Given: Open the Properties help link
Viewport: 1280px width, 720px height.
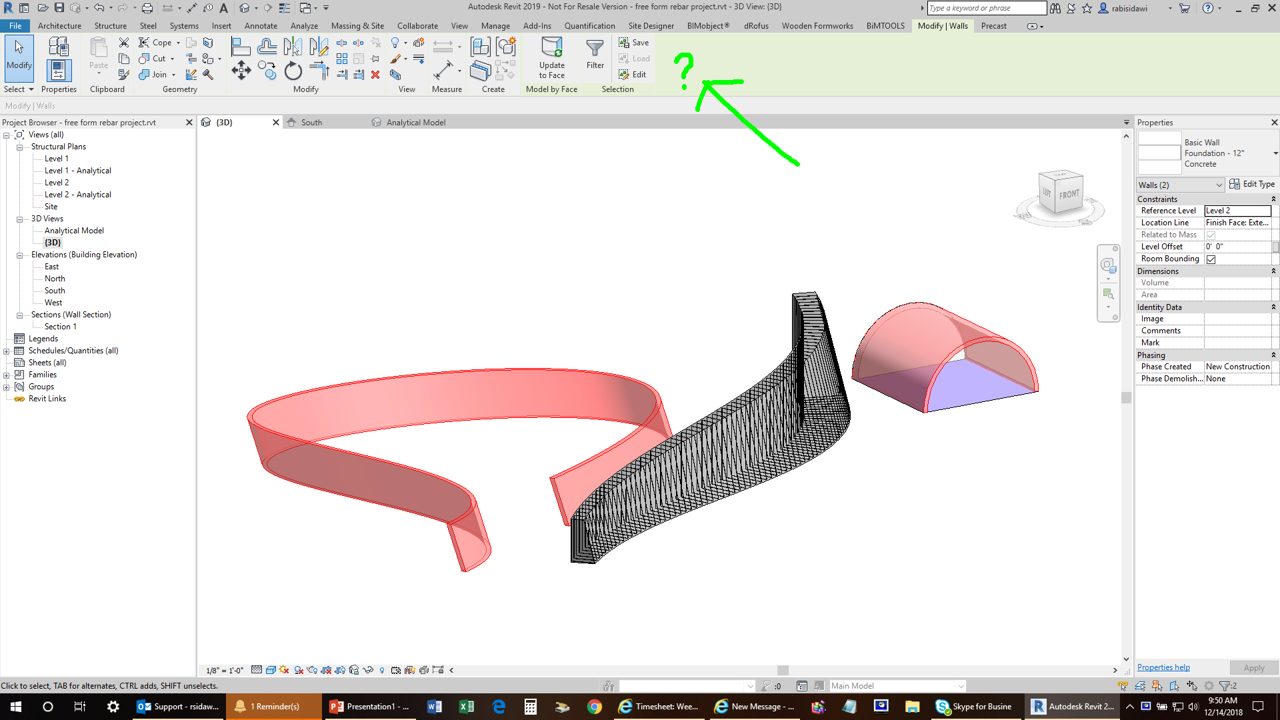Looking at the screenshot, I should 1163,667.
